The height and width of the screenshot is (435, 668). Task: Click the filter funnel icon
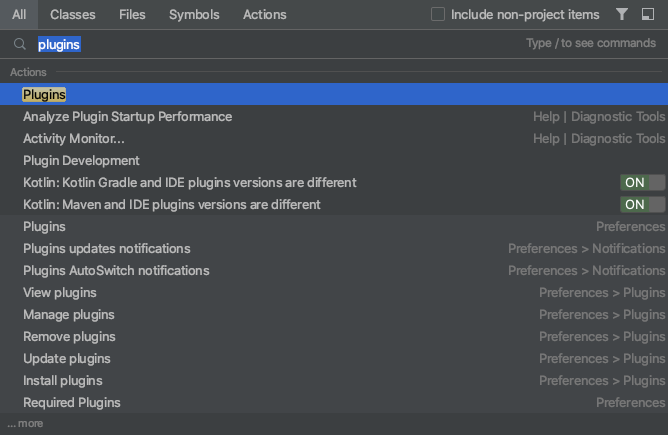(622, 15)
